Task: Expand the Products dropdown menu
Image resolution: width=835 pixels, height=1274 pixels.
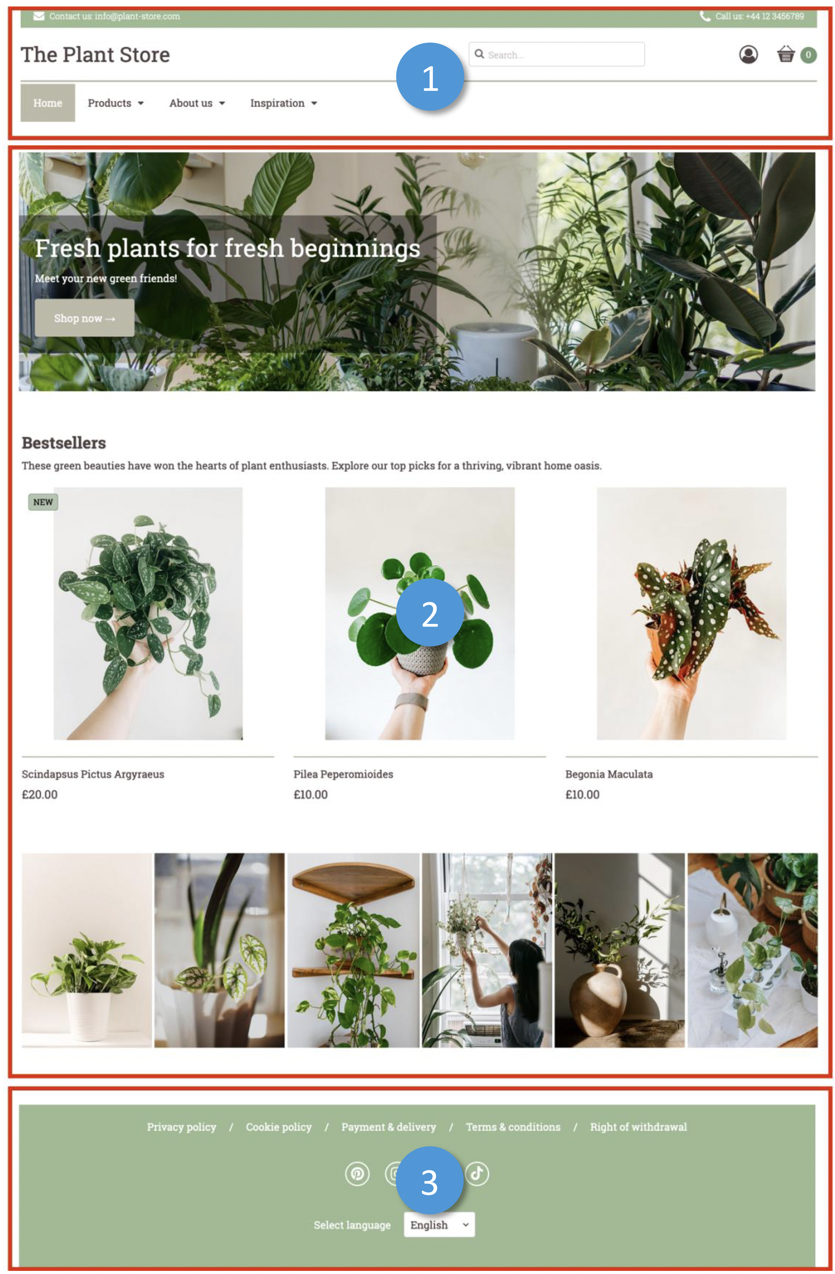Action: [116, 103]
